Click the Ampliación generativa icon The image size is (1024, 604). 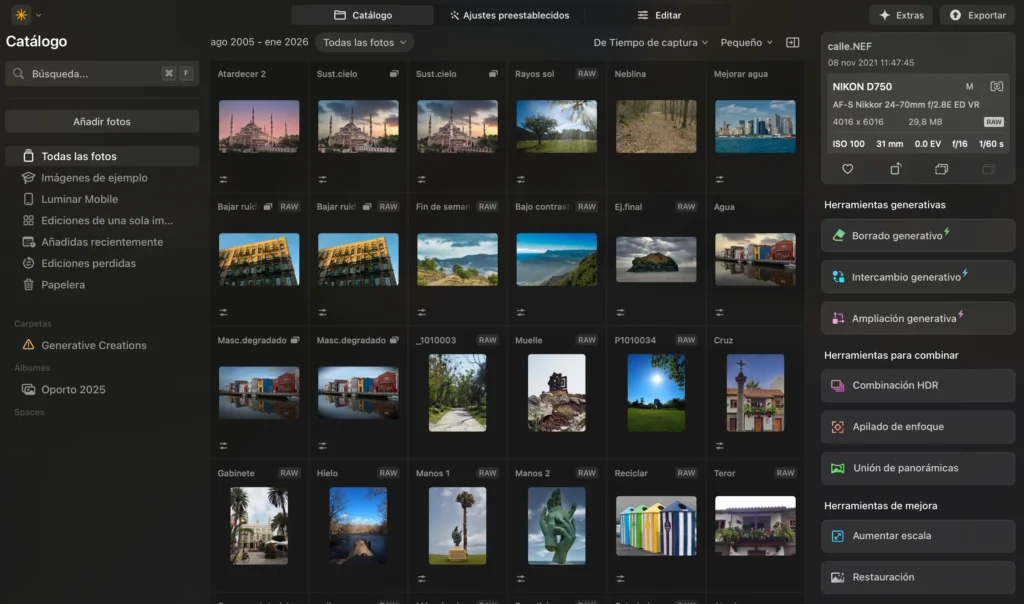coord(838,319)
